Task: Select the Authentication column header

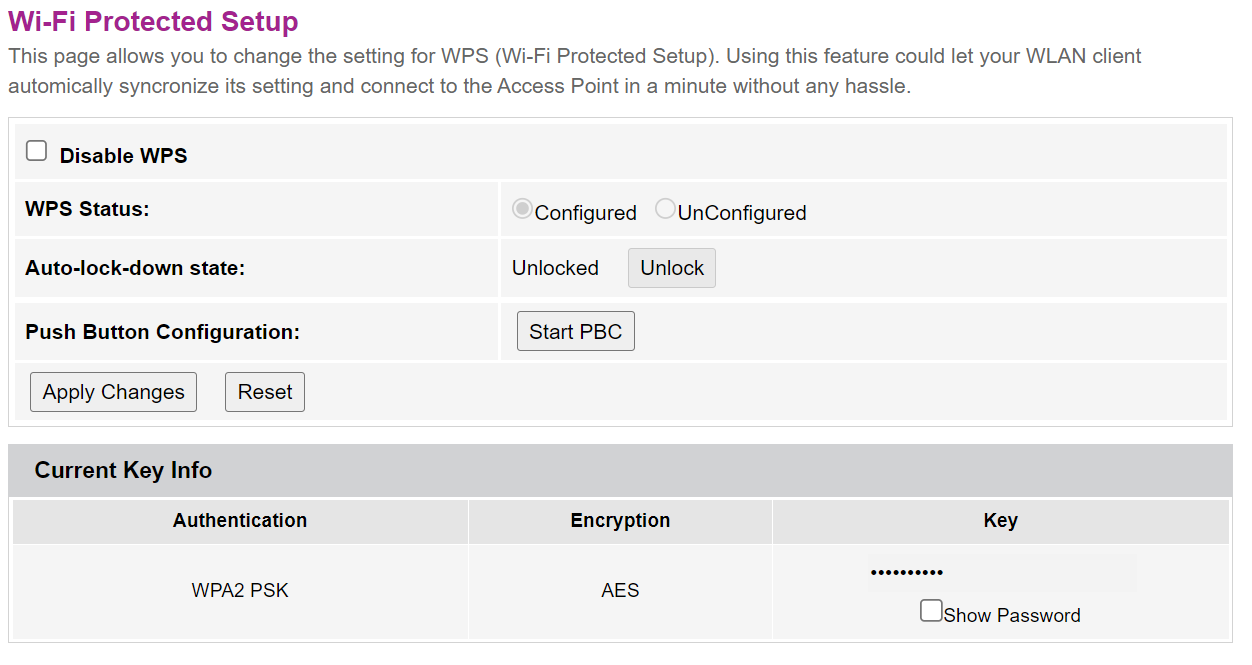Action: coord(240,520)
